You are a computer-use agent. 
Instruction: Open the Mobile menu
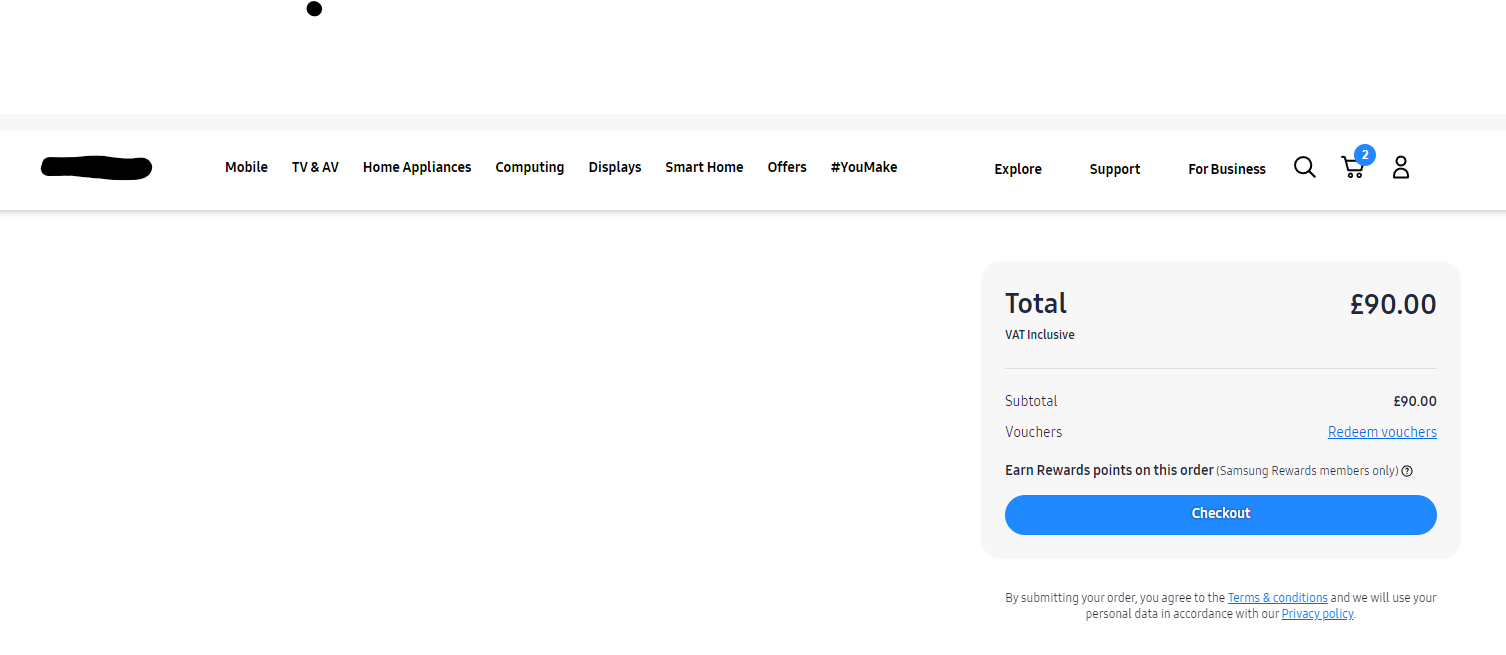[246, 167]
